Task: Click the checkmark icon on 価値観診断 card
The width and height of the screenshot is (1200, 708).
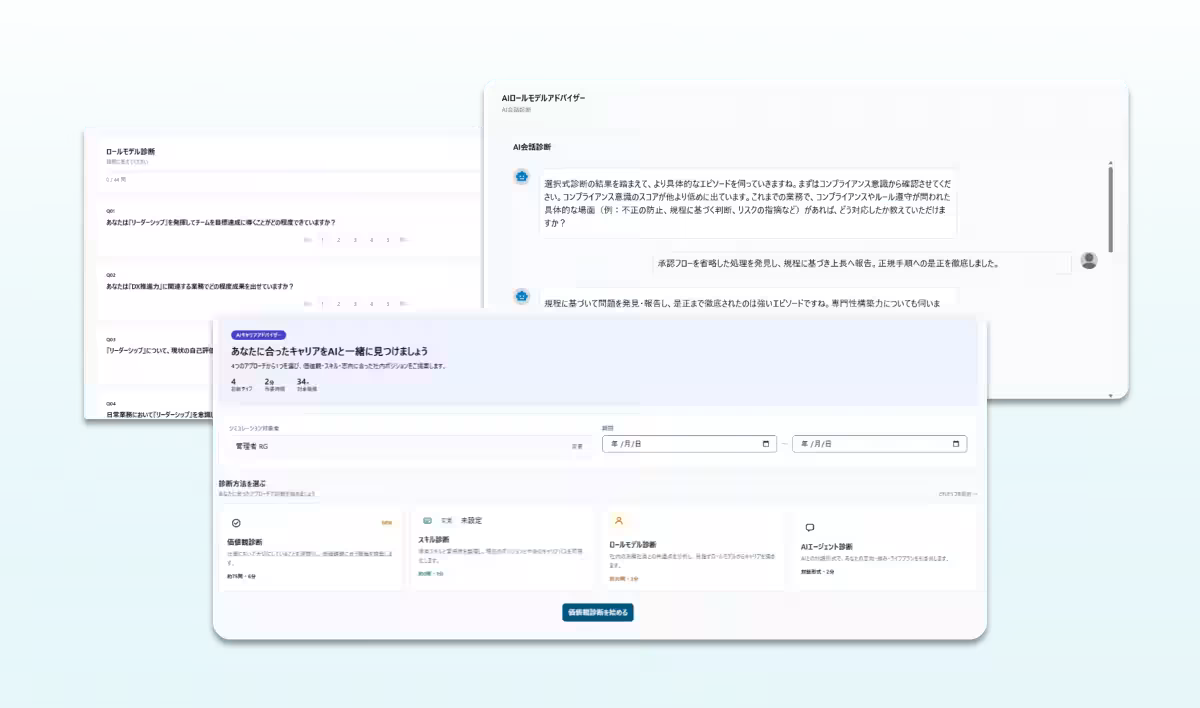Action: 236,523
